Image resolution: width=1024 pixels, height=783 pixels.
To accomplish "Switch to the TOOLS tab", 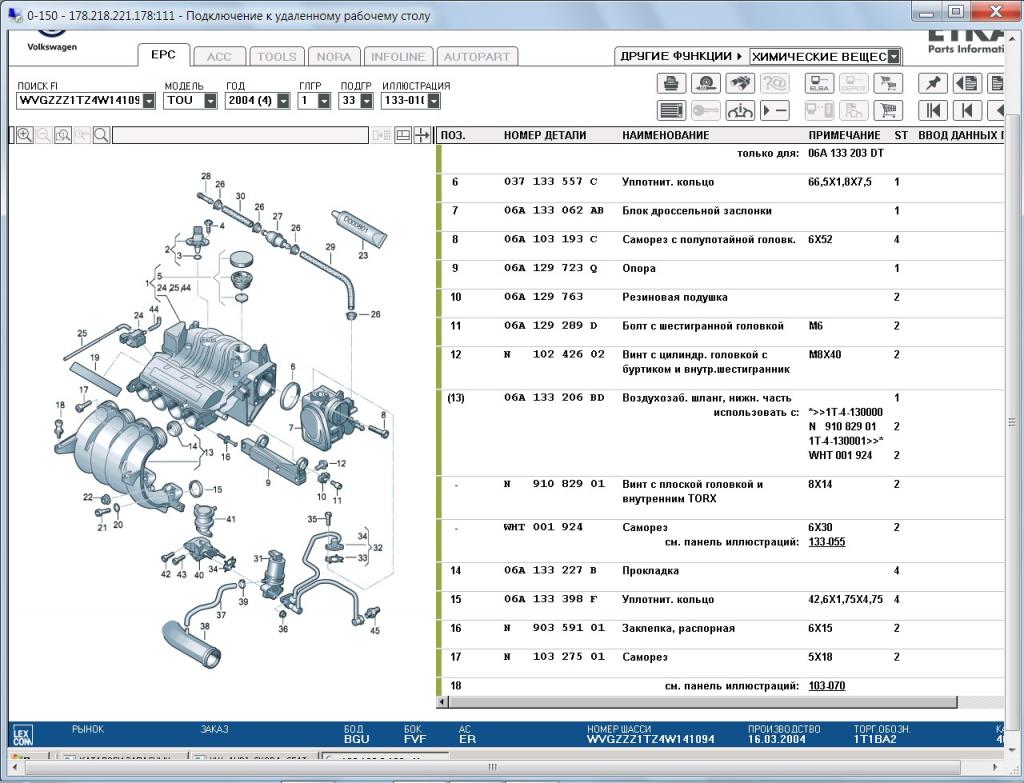I will pyautogui.click(x=276, y=57).
